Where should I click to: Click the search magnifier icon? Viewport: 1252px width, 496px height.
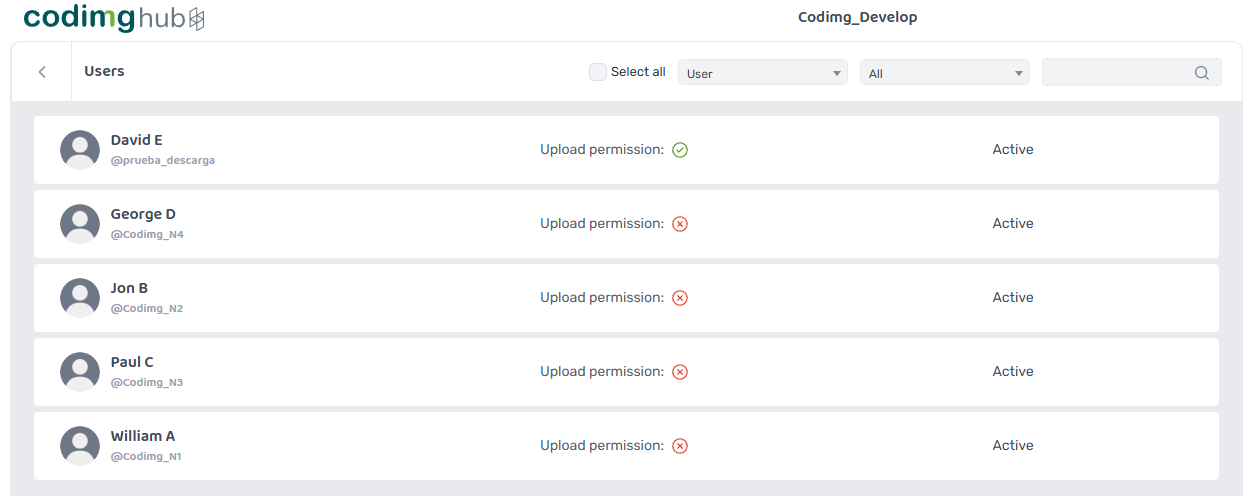pyautogui.click(x=1202, y=73)
